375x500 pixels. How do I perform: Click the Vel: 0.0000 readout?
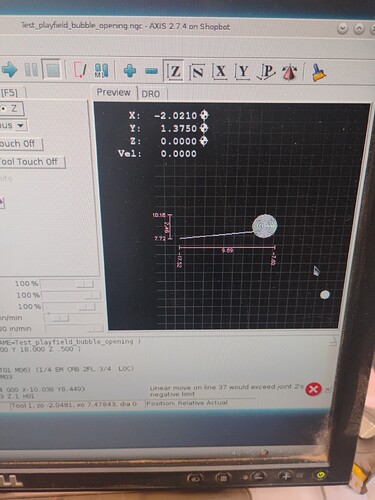(157, 154)
